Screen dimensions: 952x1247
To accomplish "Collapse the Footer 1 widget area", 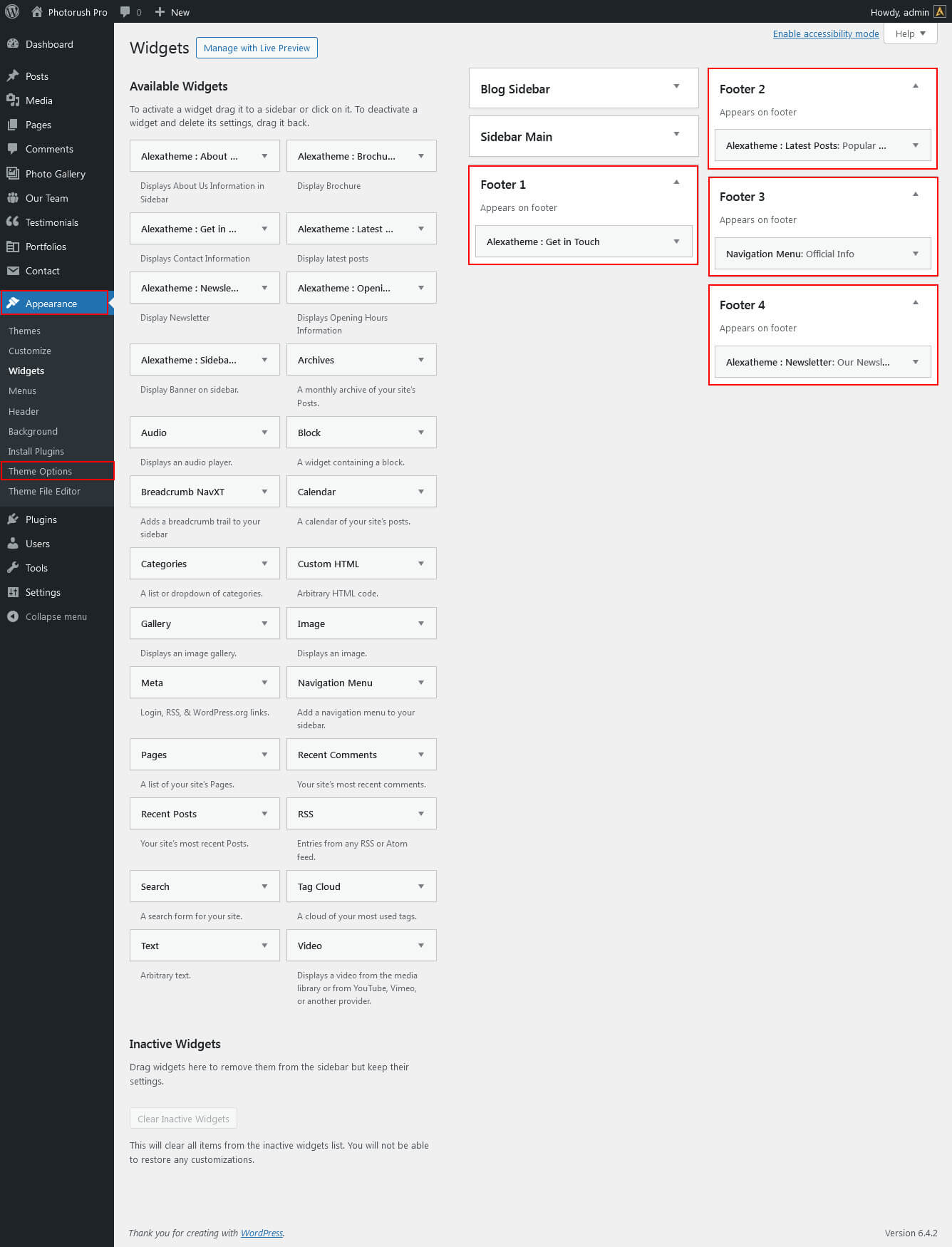I will 676,182.
